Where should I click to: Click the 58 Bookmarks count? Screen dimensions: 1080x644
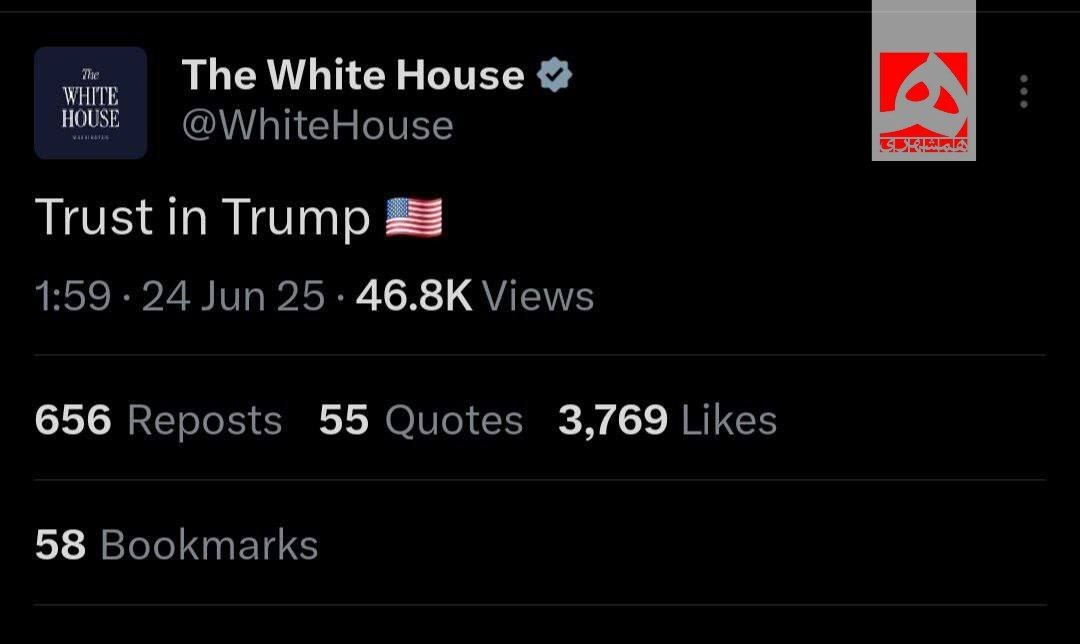coord(60,545)
